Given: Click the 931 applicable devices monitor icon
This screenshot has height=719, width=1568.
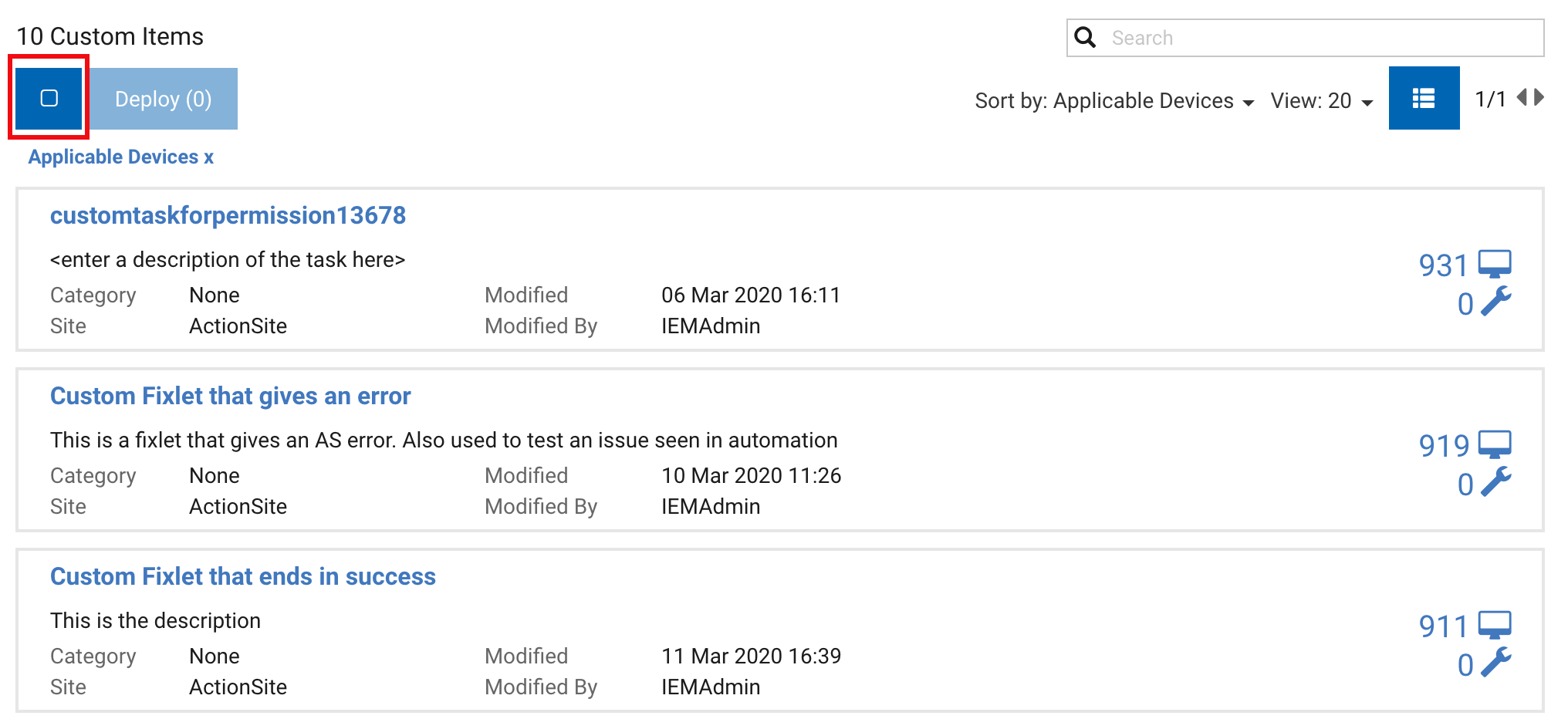Looking at the screenshot, I should coord(1495,264).
